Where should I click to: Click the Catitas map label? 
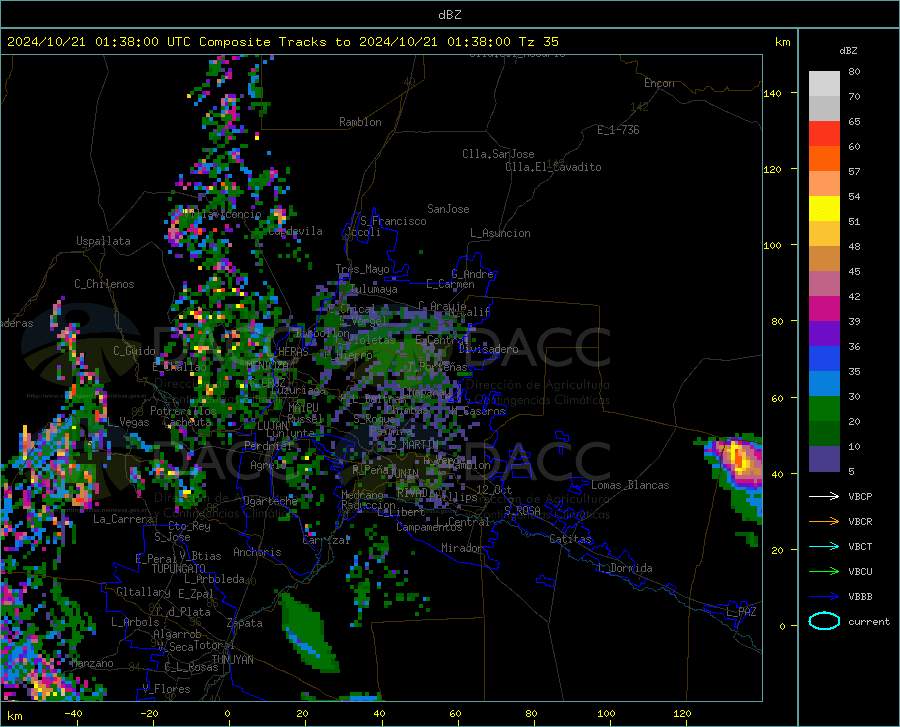pyautogui.click(x=570, y=539)
